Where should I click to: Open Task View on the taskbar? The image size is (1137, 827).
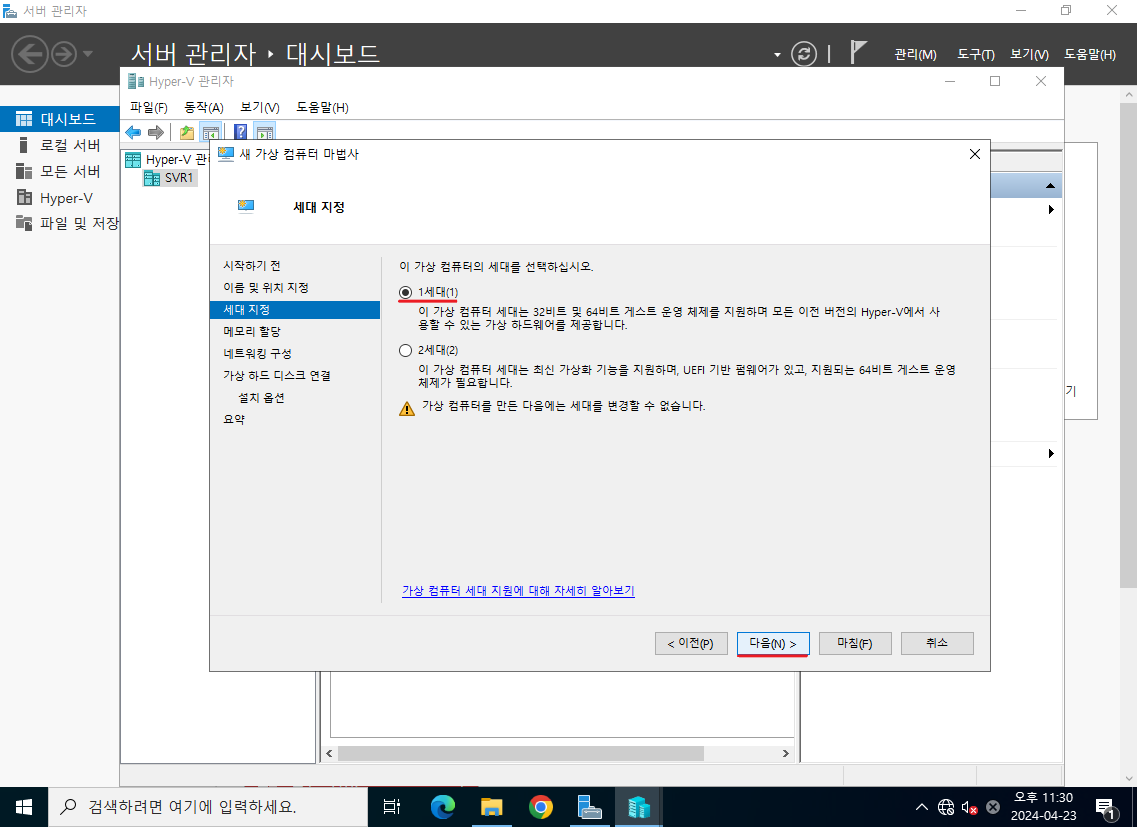coord(392,807)
